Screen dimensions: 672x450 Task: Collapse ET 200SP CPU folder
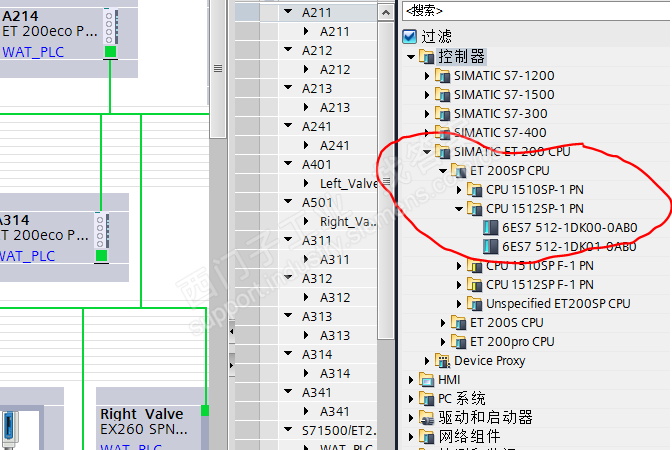(x=443, y=171)
